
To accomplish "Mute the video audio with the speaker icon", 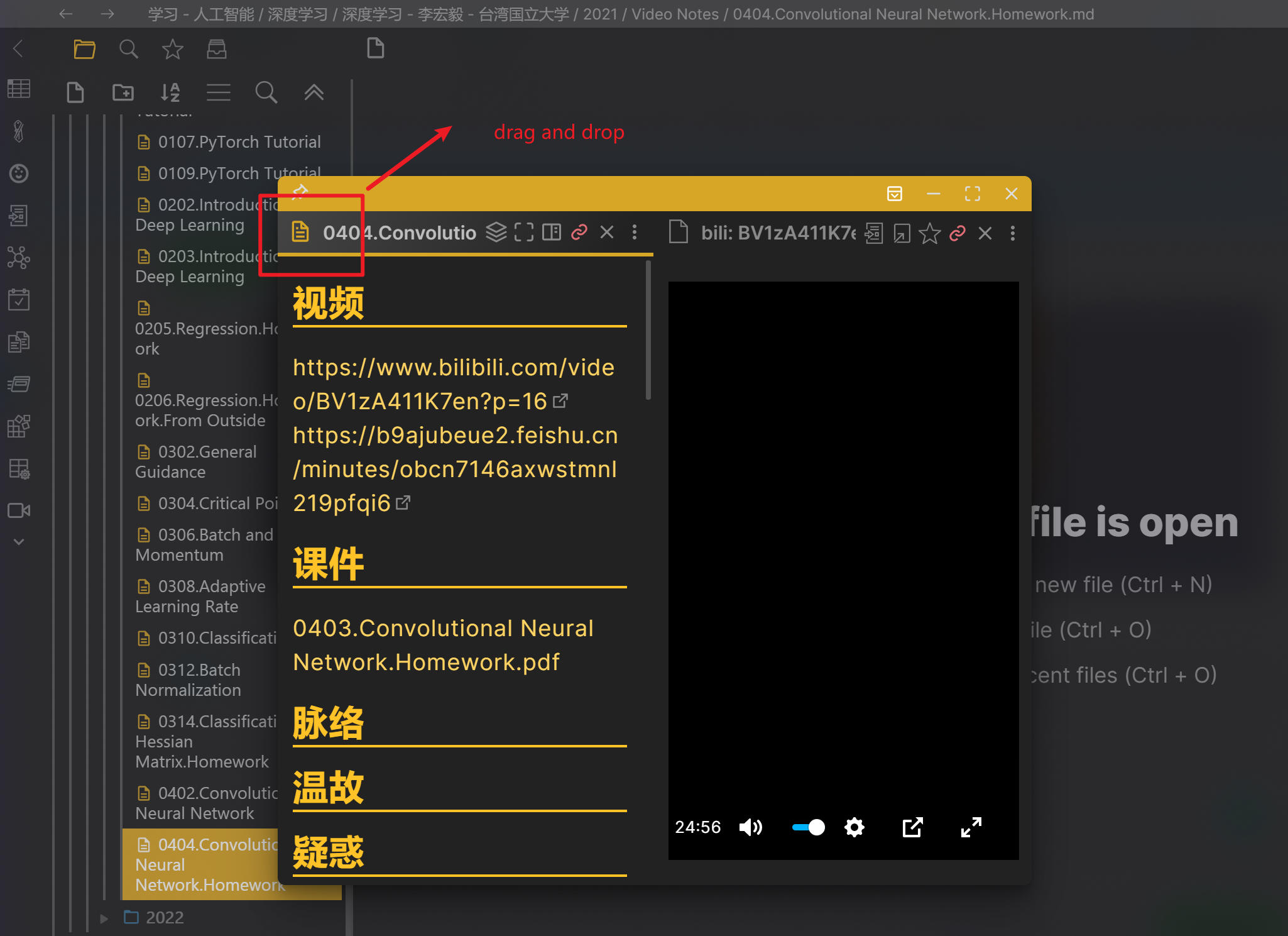I will point(750,827).
